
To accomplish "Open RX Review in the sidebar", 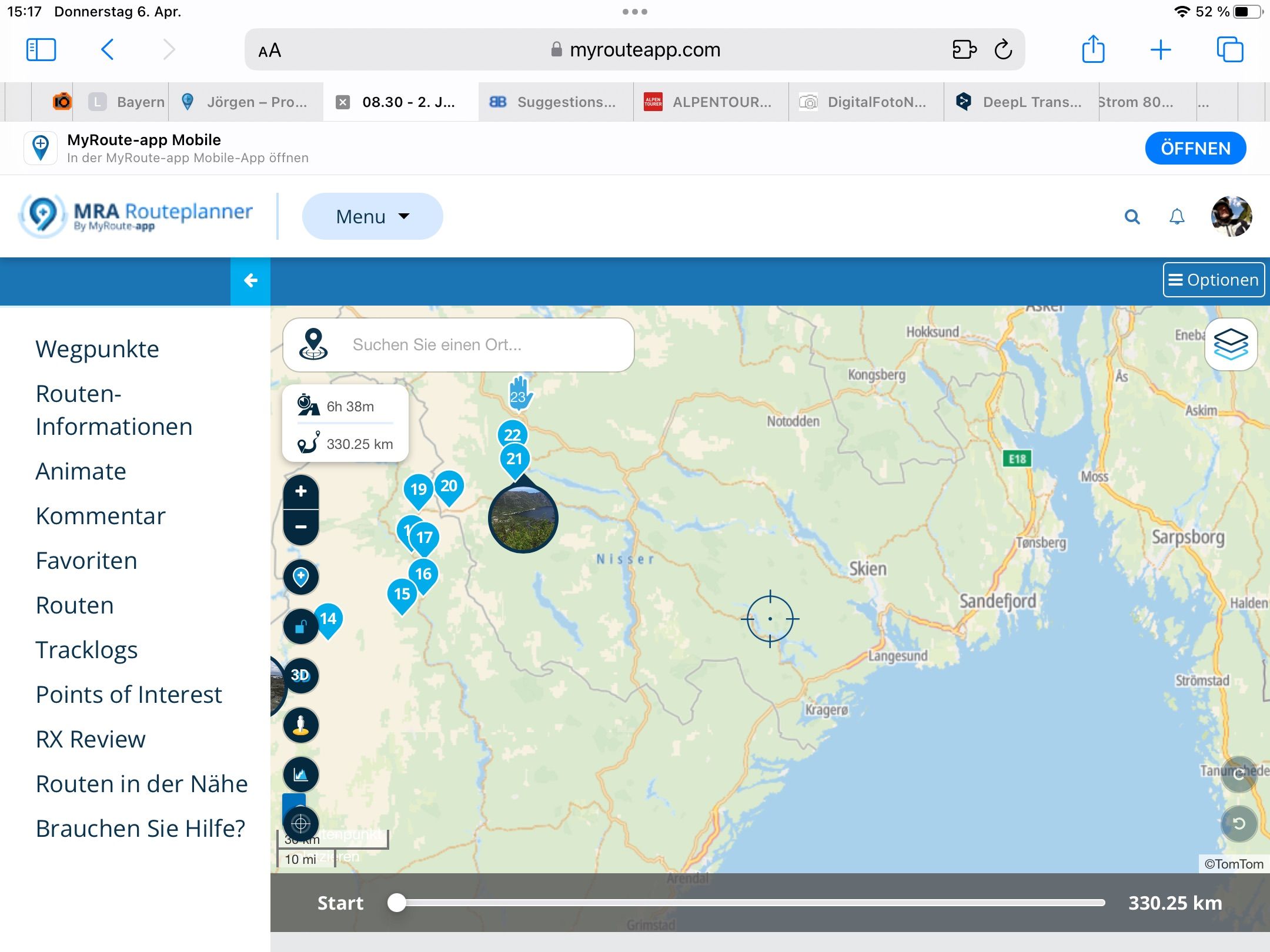I will tap(91, 739).
